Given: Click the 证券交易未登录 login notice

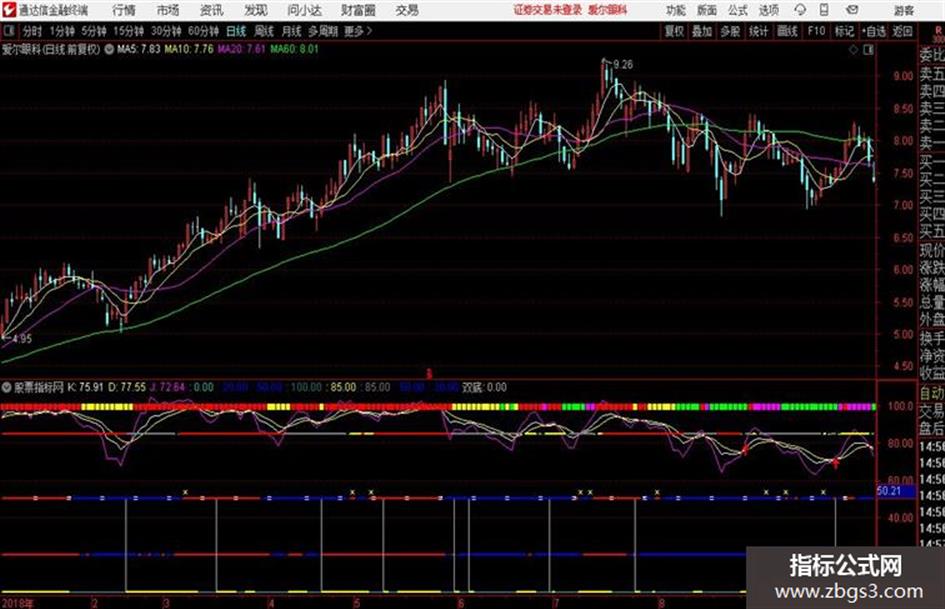Looking at the screenshot, I should (548, 10).
